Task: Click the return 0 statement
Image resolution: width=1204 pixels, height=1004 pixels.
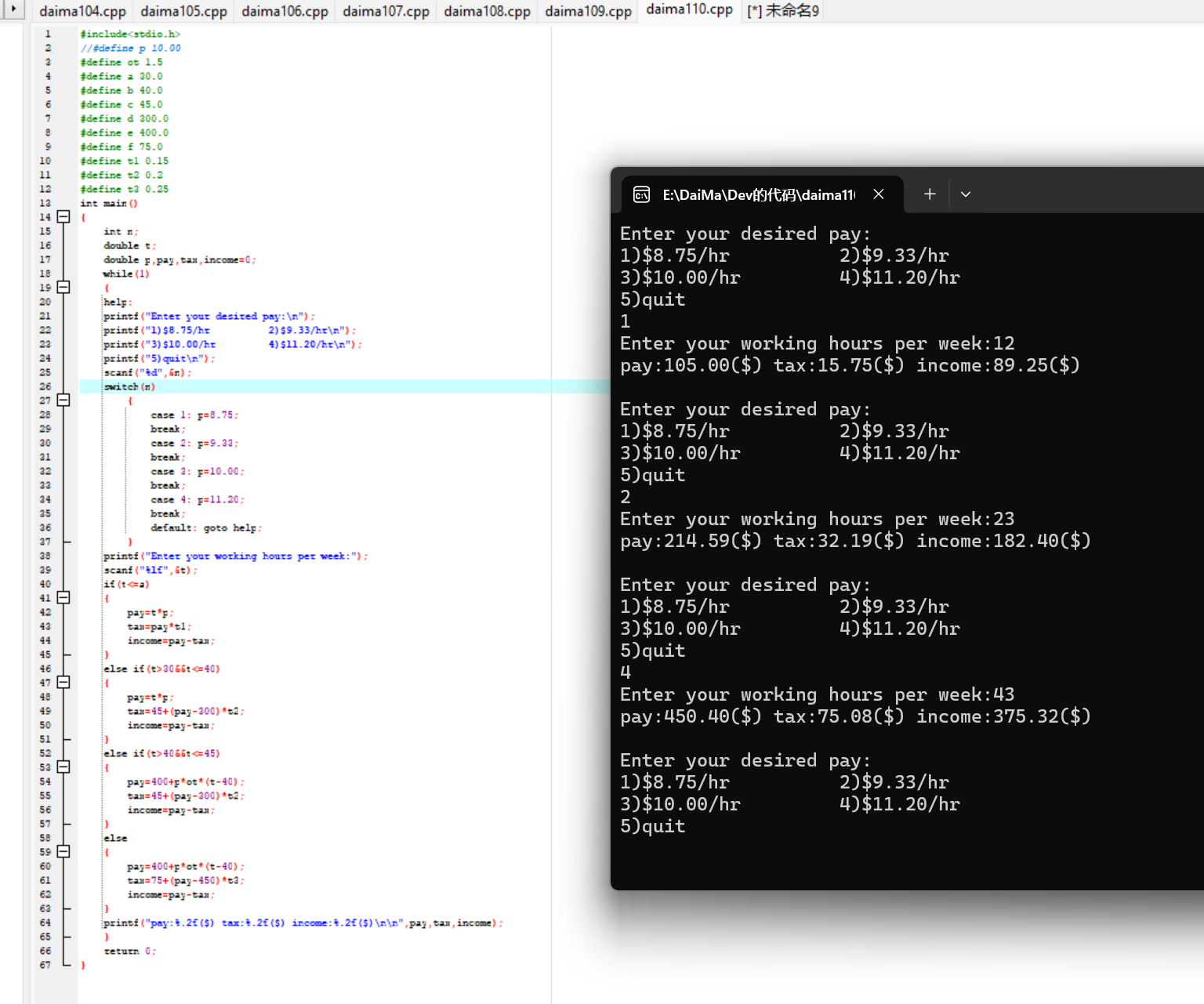Action: [130, 951]
